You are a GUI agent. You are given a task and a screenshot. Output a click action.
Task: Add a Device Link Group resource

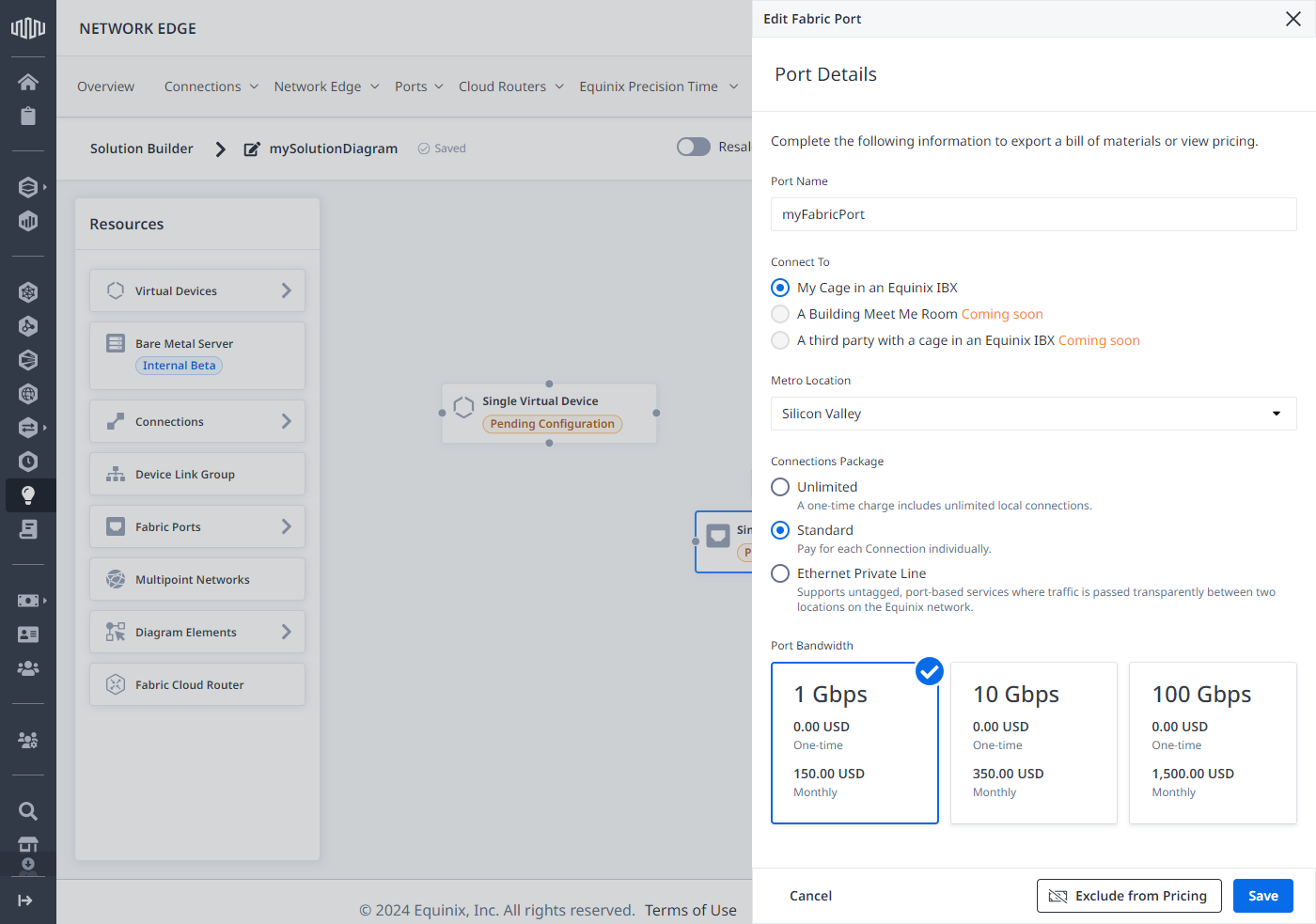point(197,474)
